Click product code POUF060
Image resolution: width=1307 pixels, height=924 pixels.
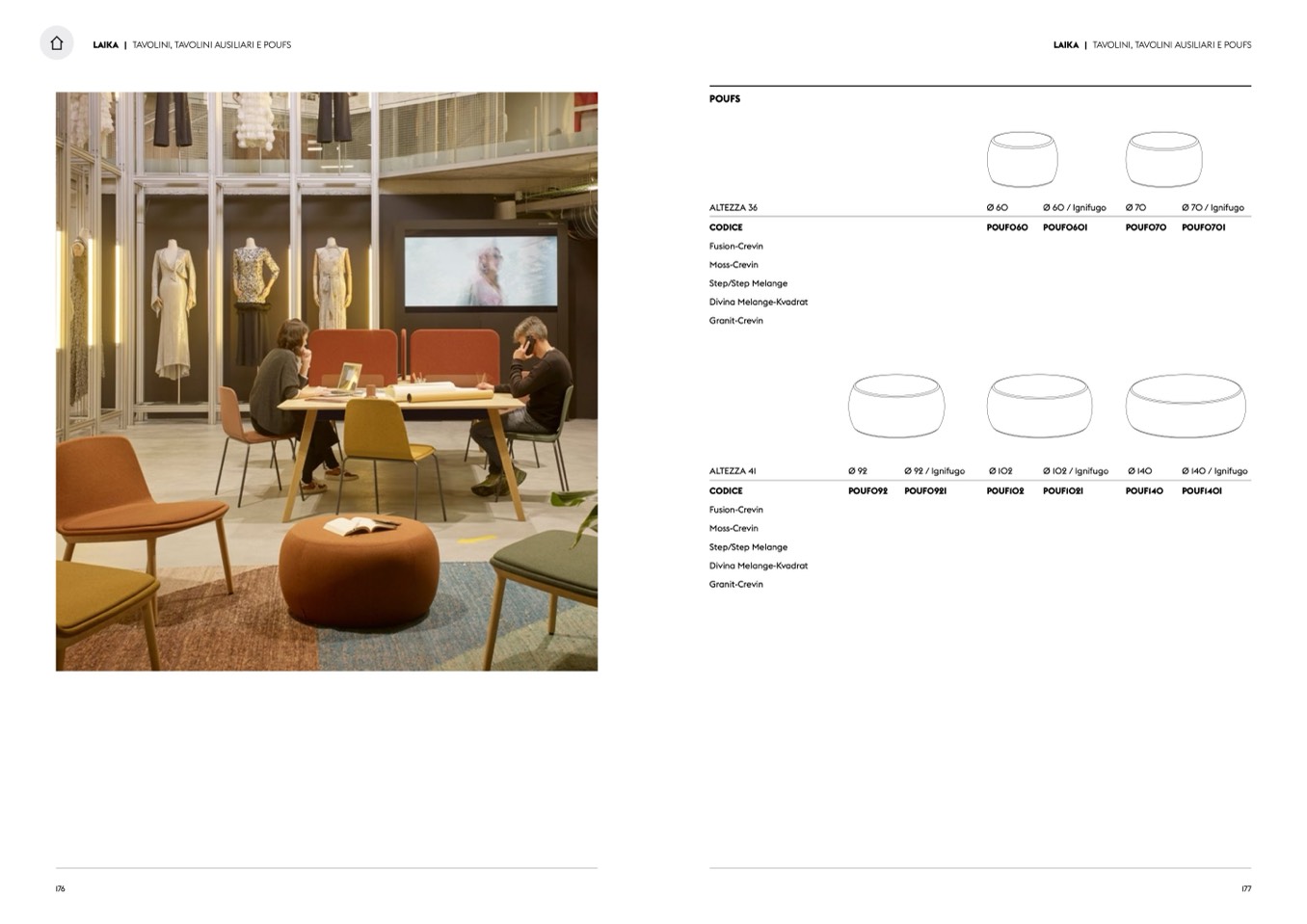[1006, 227]
